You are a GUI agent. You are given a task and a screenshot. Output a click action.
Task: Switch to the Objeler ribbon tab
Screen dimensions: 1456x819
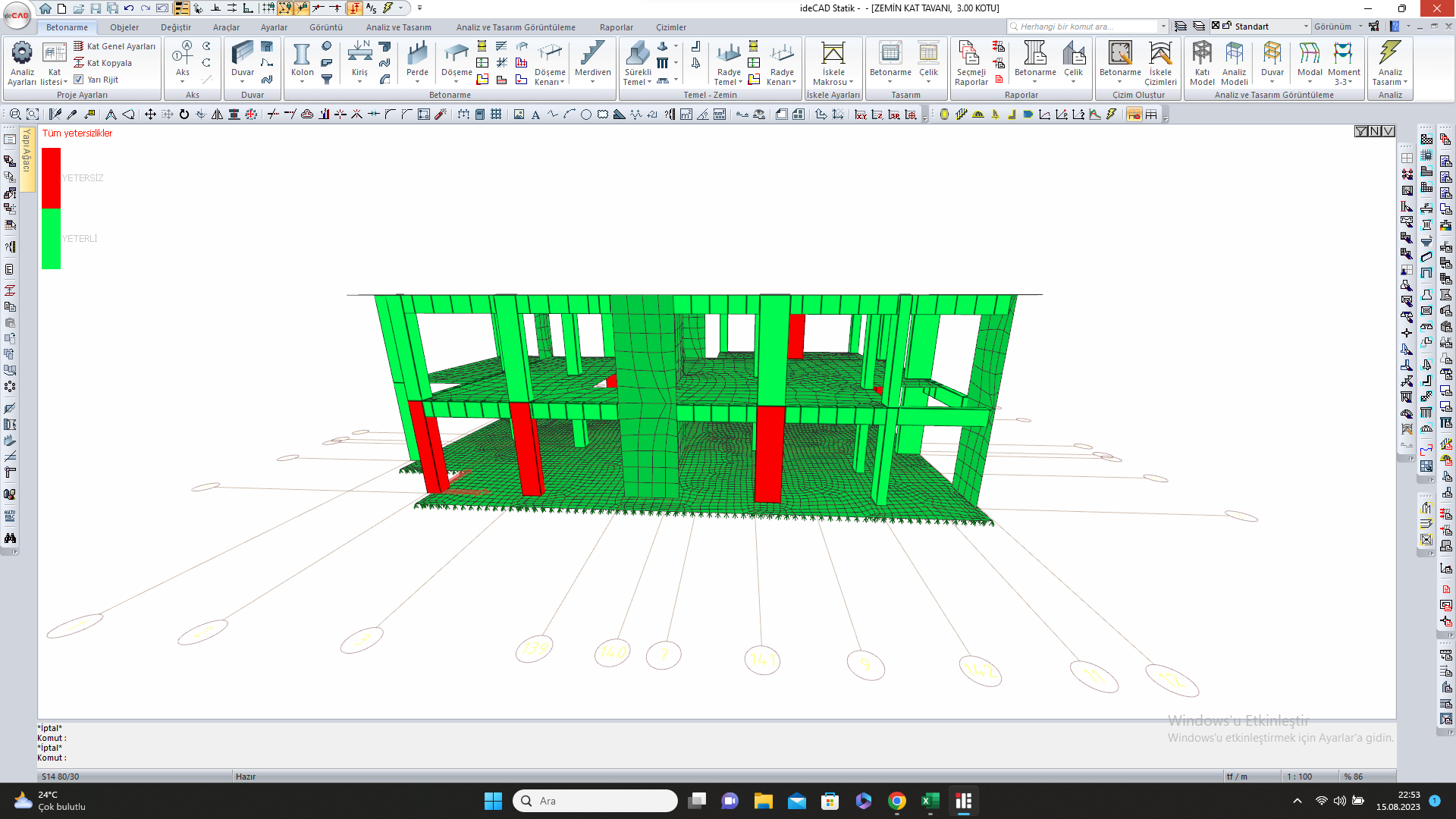(x=124, y=27)
